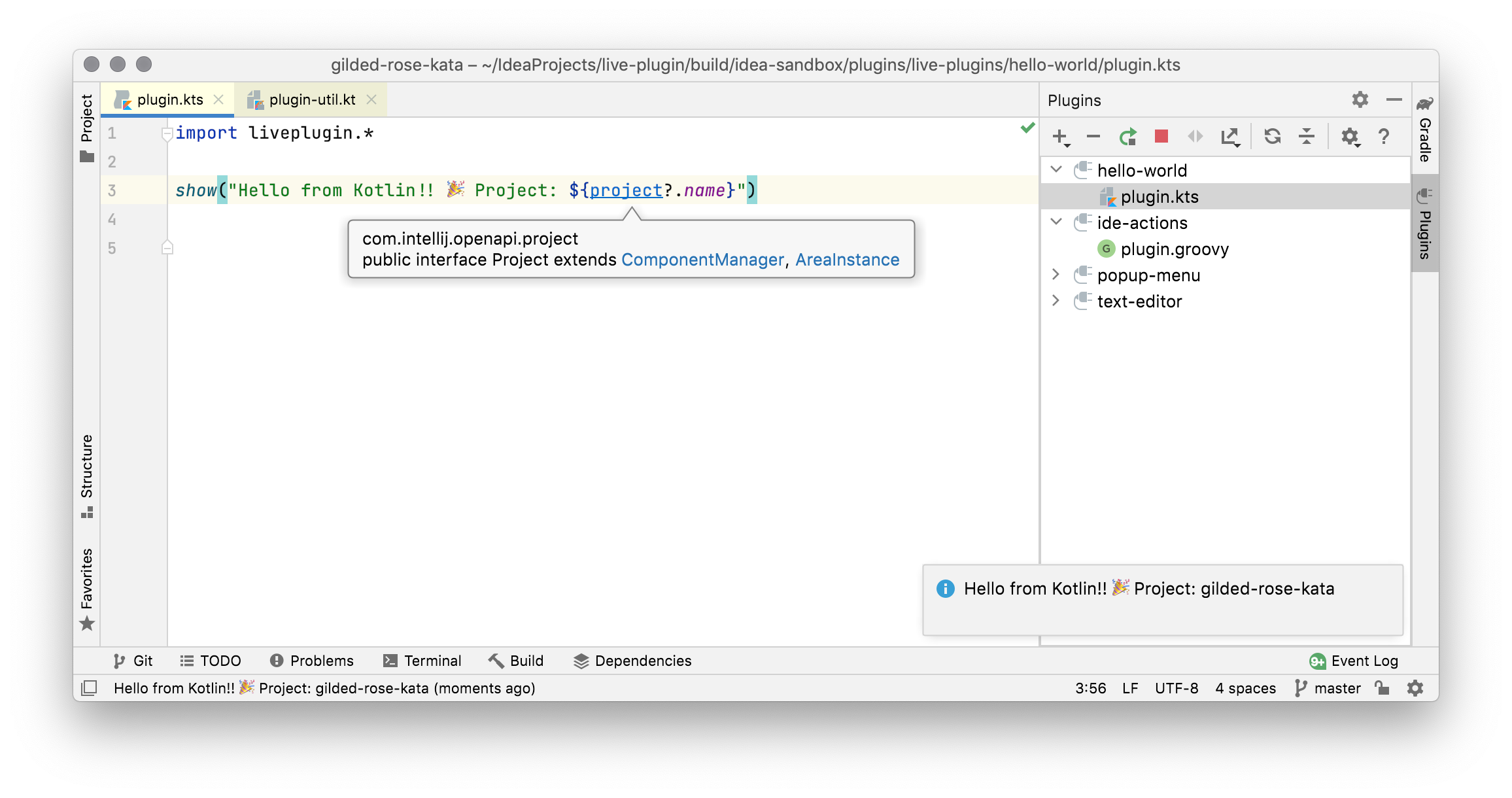Collapse the hello-world plugin node
The height and width of the screenshot is (798, 1512).
[x=1056, y=170]
